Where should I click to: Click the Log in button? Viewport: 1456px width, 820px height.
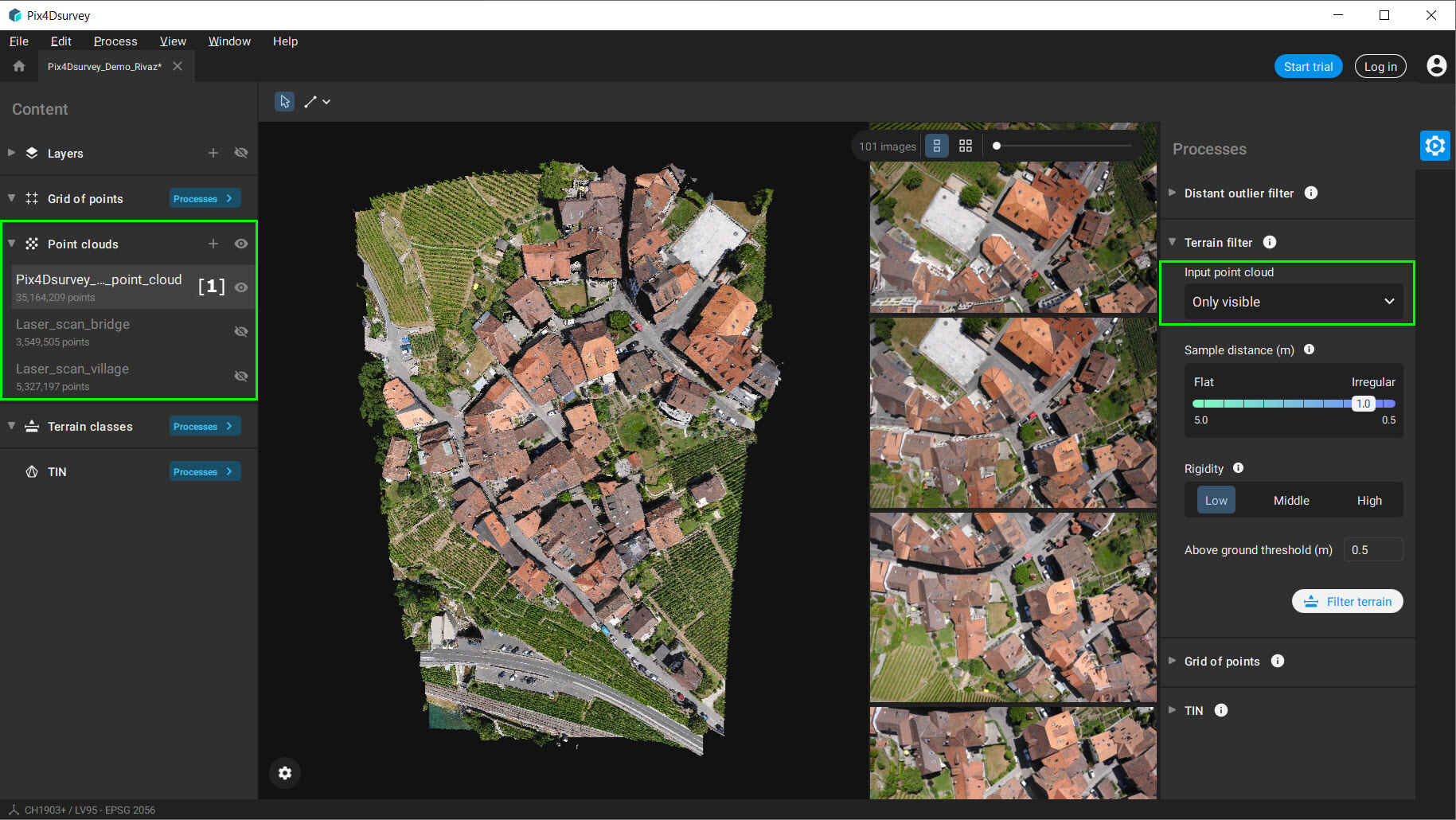[x=1380, y=67]
